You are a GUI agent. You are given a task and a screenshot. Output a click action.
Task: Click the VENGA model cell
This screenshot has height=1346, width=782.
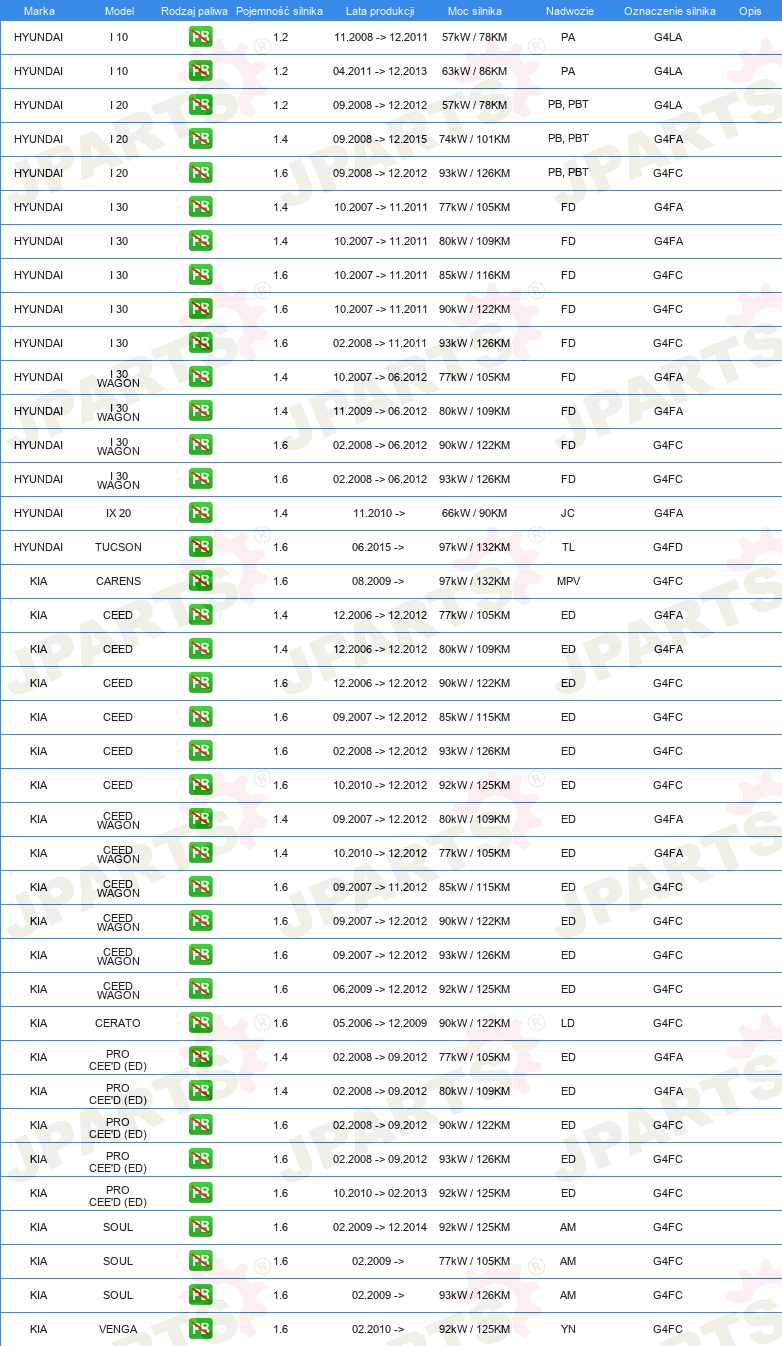[118, 1329]
